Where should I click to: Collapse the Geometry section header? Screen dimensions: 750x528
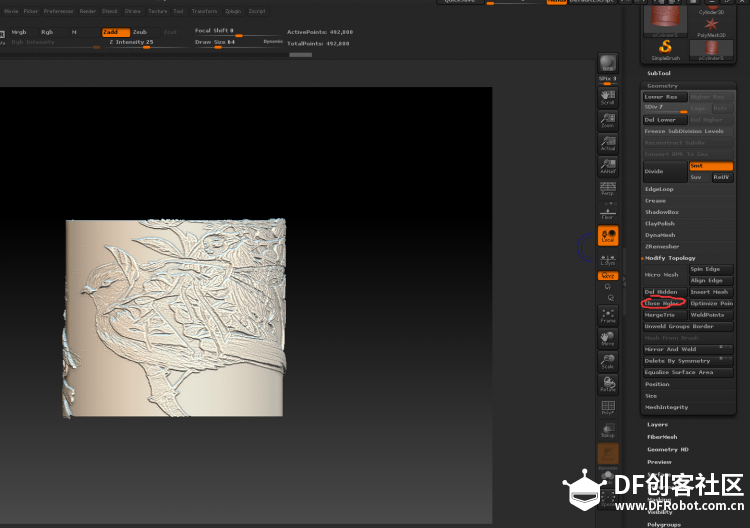click(662, 86)
